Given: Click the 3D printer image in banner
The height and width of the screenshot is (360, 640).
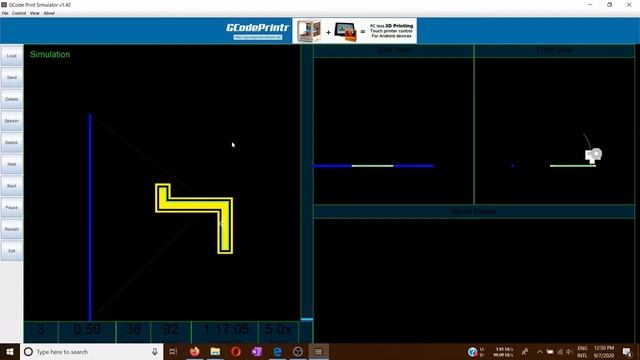Looking at the screenshot, I should 309,31.
